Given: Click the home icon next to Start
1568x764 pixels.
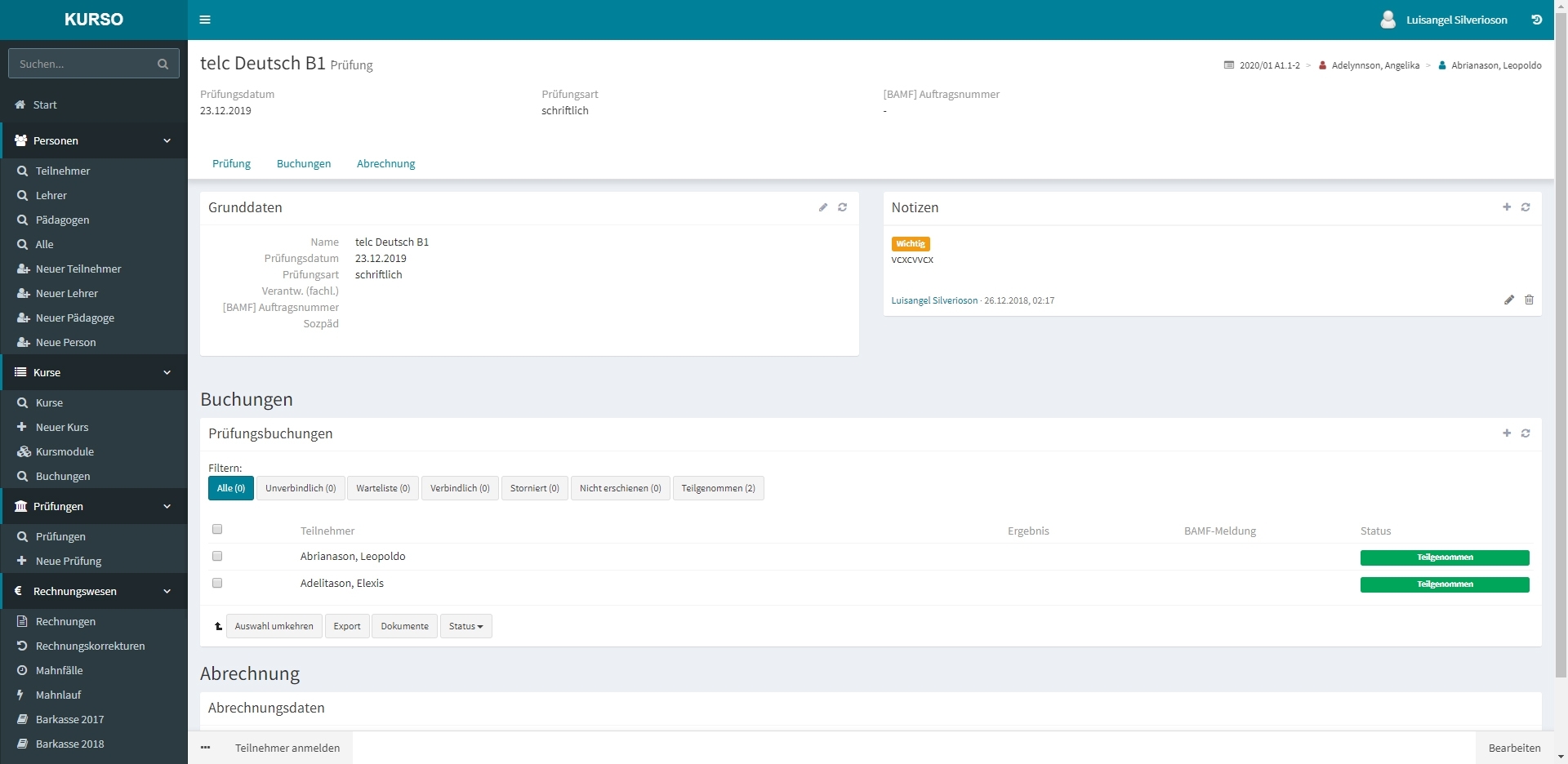Looking at the screenshot, I should (x=20, y=104).
